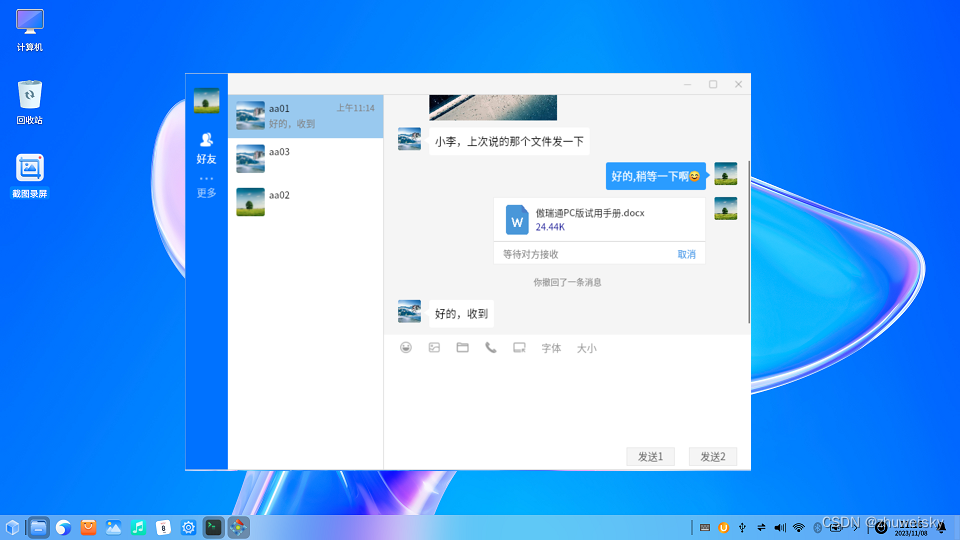Click your avatar beside the docx attachment
The width and height of the screenshot is (960, 540).
[x=726, y=208]
